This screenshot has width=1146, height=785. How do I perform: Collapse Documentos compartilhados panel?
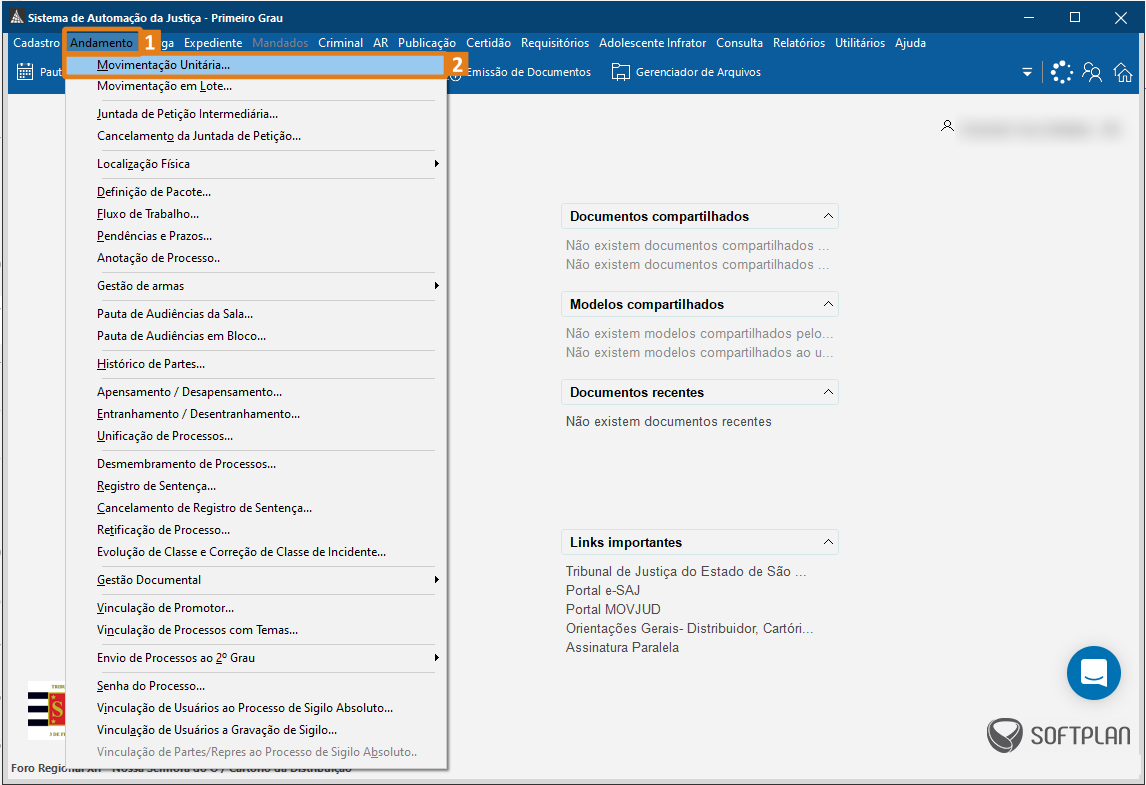point(828,216)
